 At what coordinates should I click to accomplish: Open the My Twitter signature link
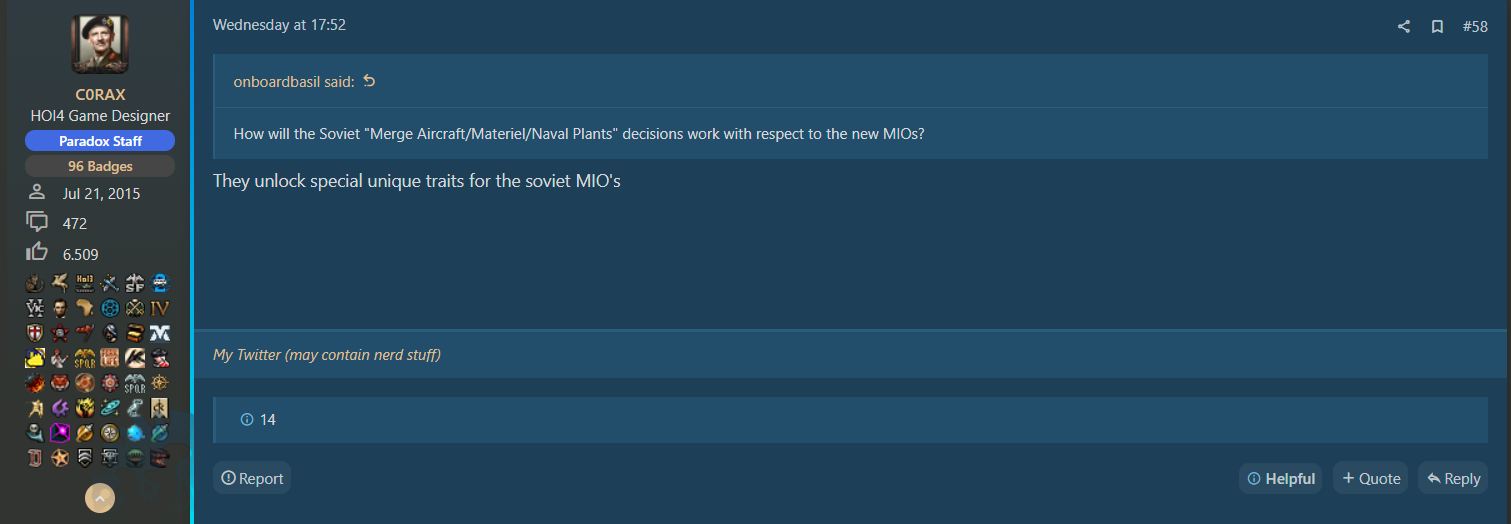(327, 355)
